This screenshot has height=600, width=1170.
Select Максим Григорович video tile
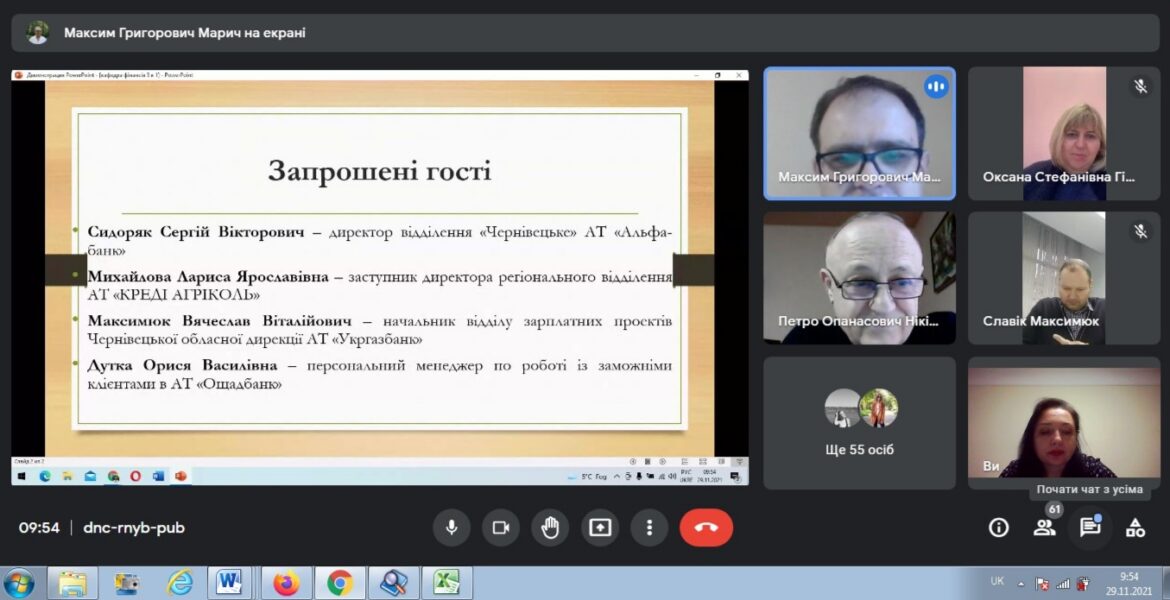[x=859, y=134]
